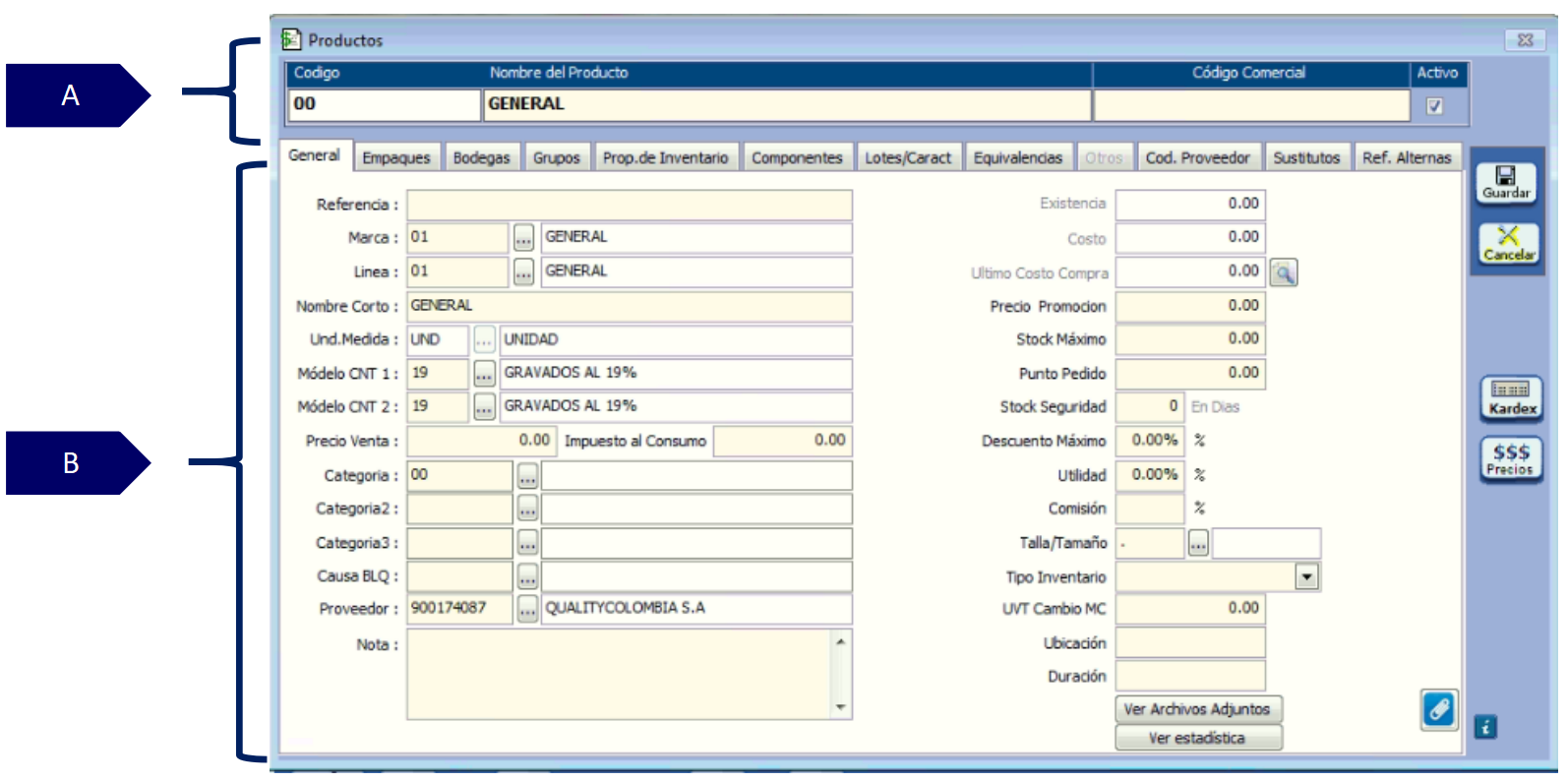Click the Cancelar icon button
Screen dimensions: 1568x781
pyautogui.click(x=1508, y=243)
